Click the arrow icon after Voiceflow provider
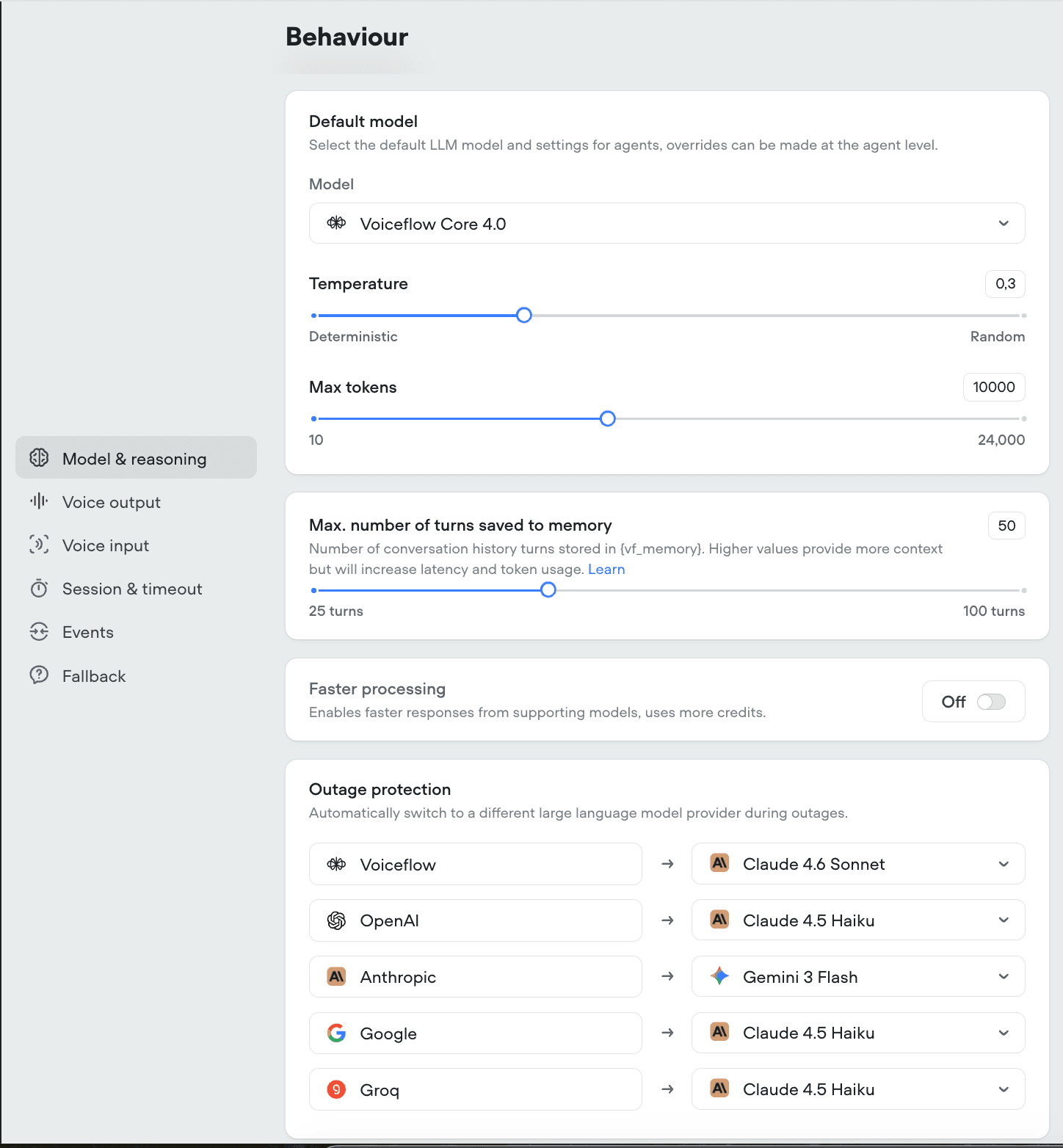The width and height of the screenshot is (1063, 1148). click(667, 864)
